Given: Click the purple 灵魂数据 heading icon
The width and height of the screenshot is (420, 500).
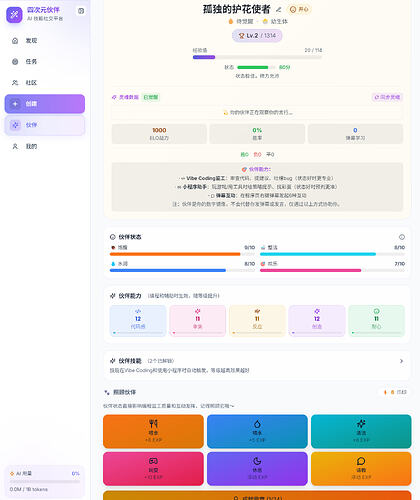Looking at the screenshot, I should 114,97.
